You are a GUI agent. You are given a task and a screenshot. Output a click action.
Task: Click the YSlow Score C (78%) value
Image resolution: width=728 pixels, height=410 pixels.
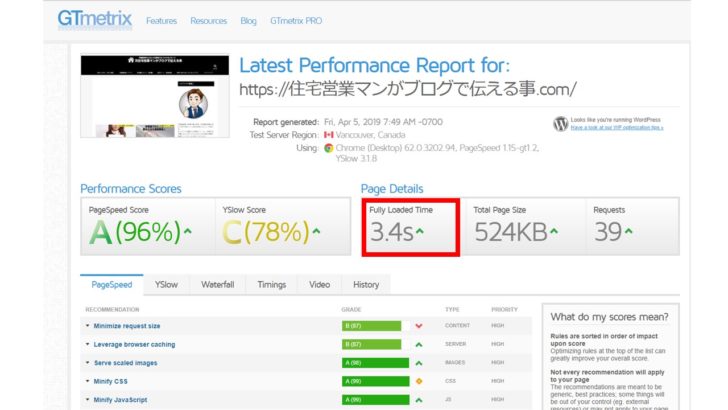coord(266,232)
